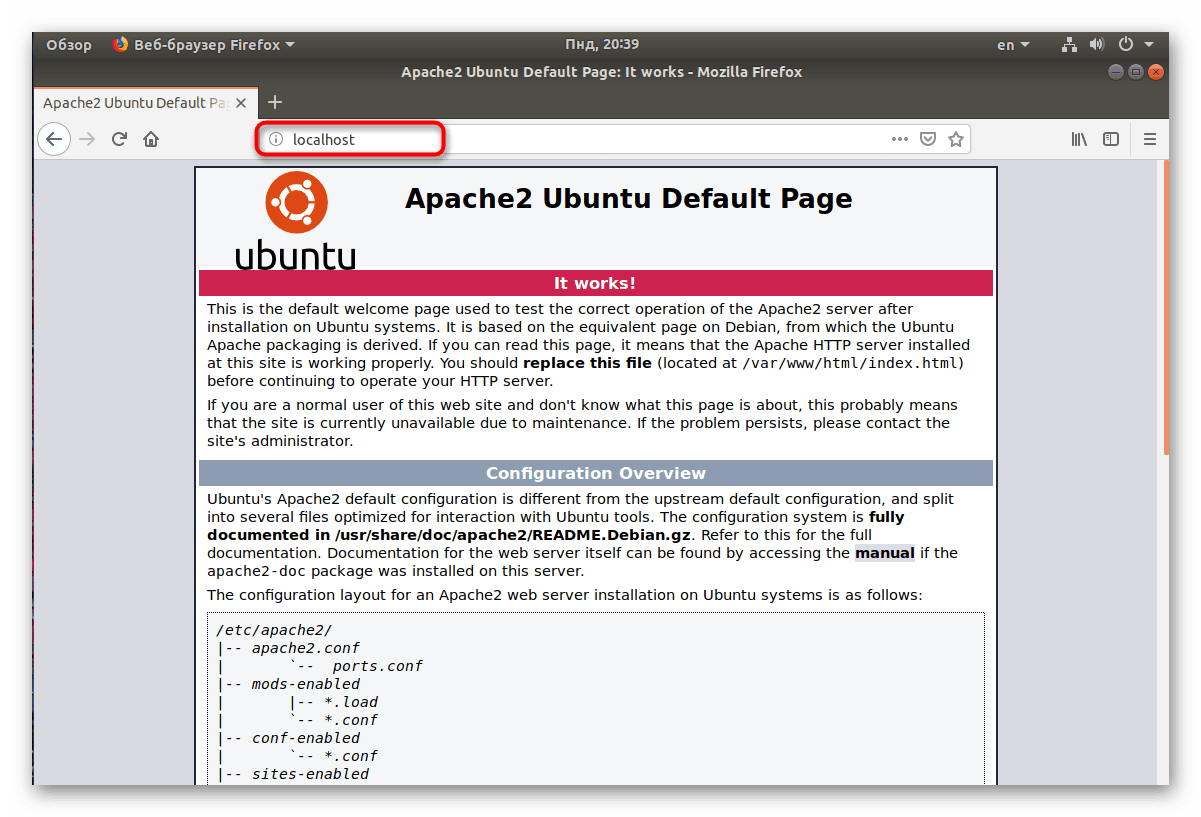Click the manual link on the page
The height and width of the screenshot is (817, 1201).
click(884, 552)
